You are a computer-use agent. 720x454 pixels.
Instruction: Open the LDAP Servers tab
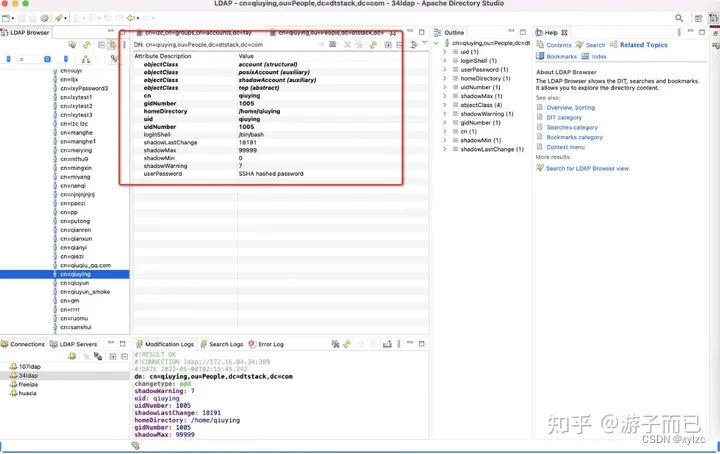tap(73, 344)
